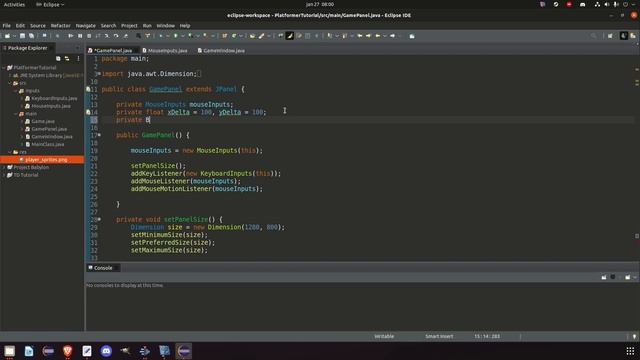
Task: Click the Open Perspective icon
Action: [x=610, y=36]
